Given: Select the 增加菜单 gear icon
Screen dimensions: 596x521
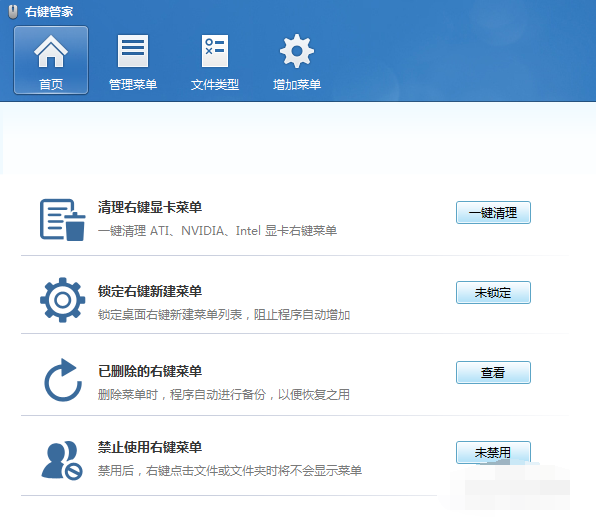Looking at the screenshot, I should [297, 51].
